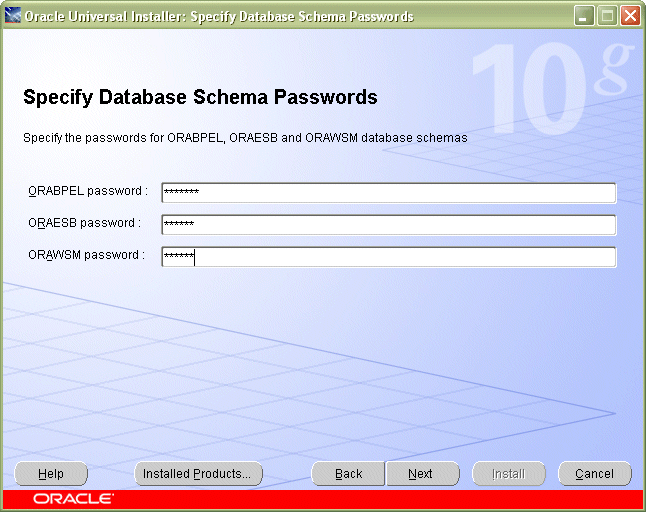
Task: Click the ORAWSM password field
Action: tap(389, 257)
